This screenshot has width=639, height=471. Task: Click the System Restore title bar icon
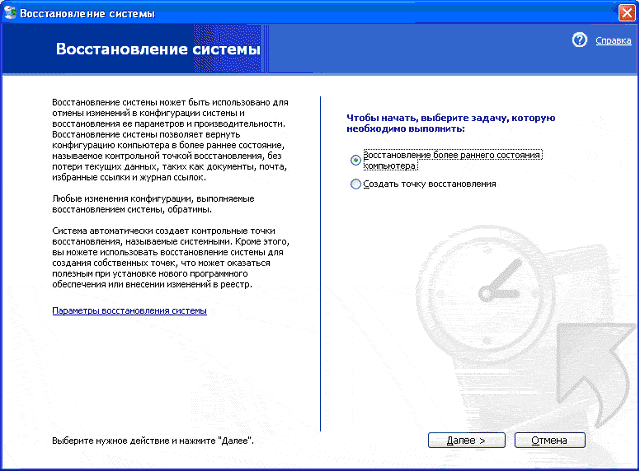[11, 9]
